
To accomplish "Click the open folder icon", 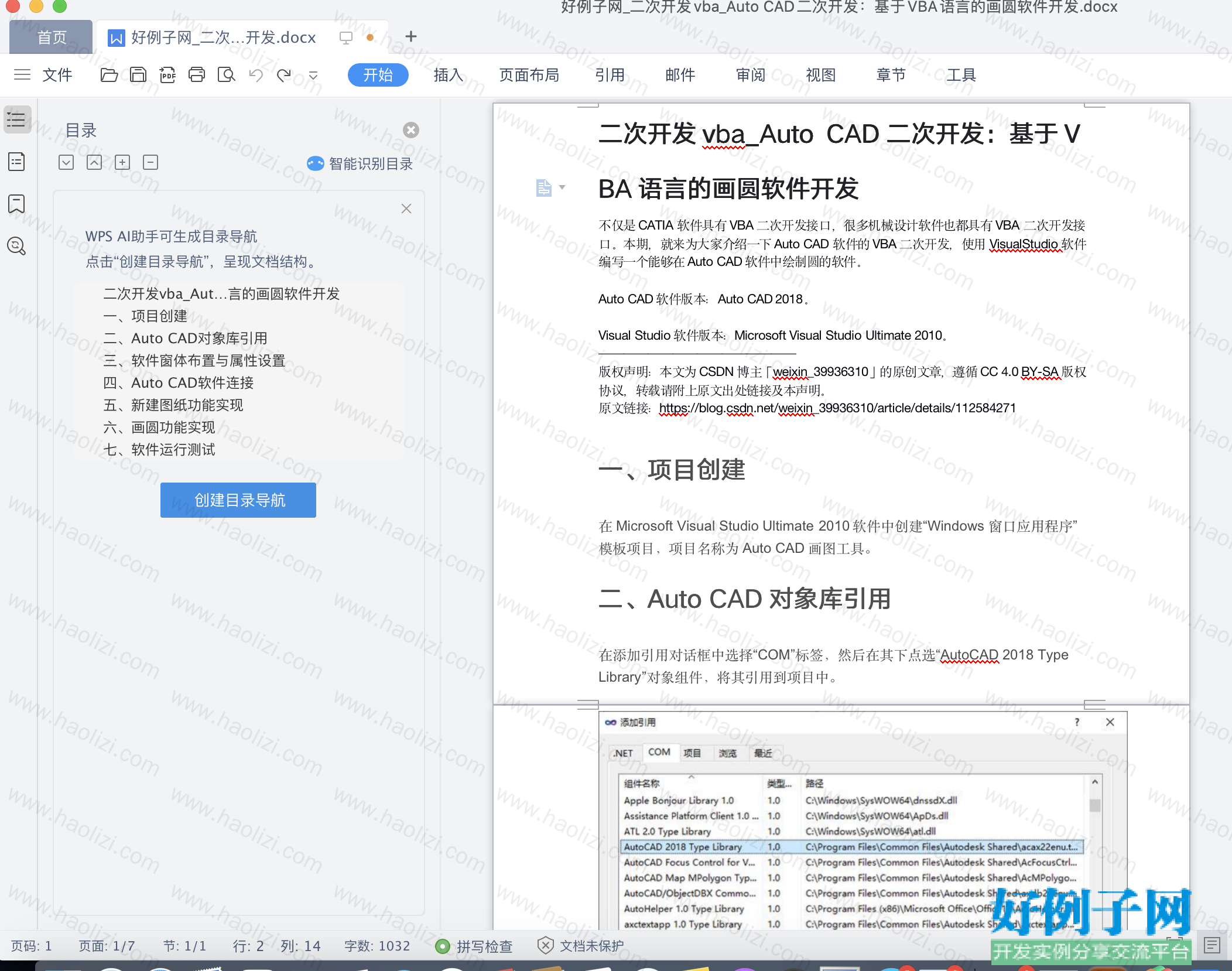I will 109,75.
